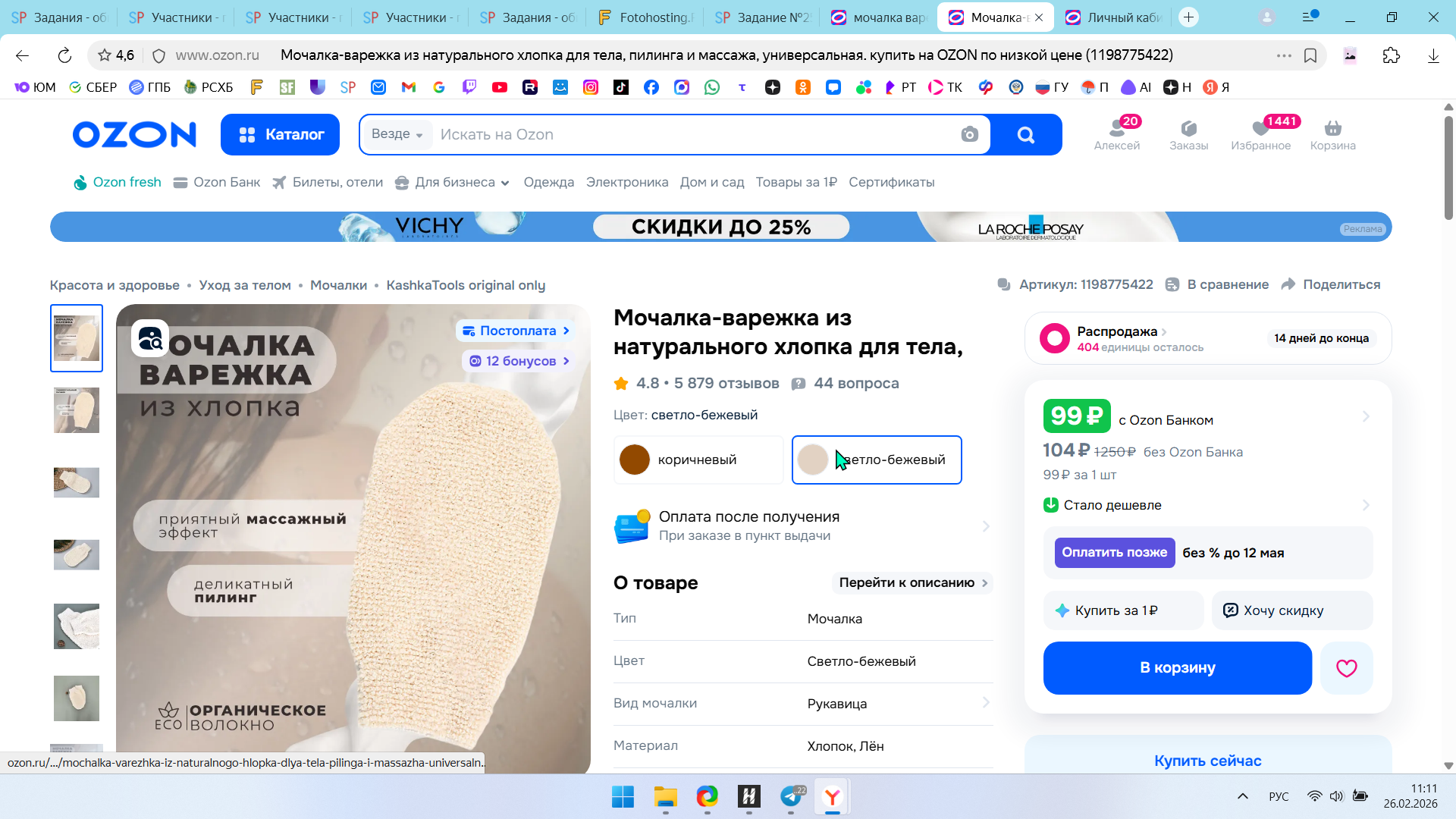Open the Везде search scope dropdown

click(x=397, y=134)
